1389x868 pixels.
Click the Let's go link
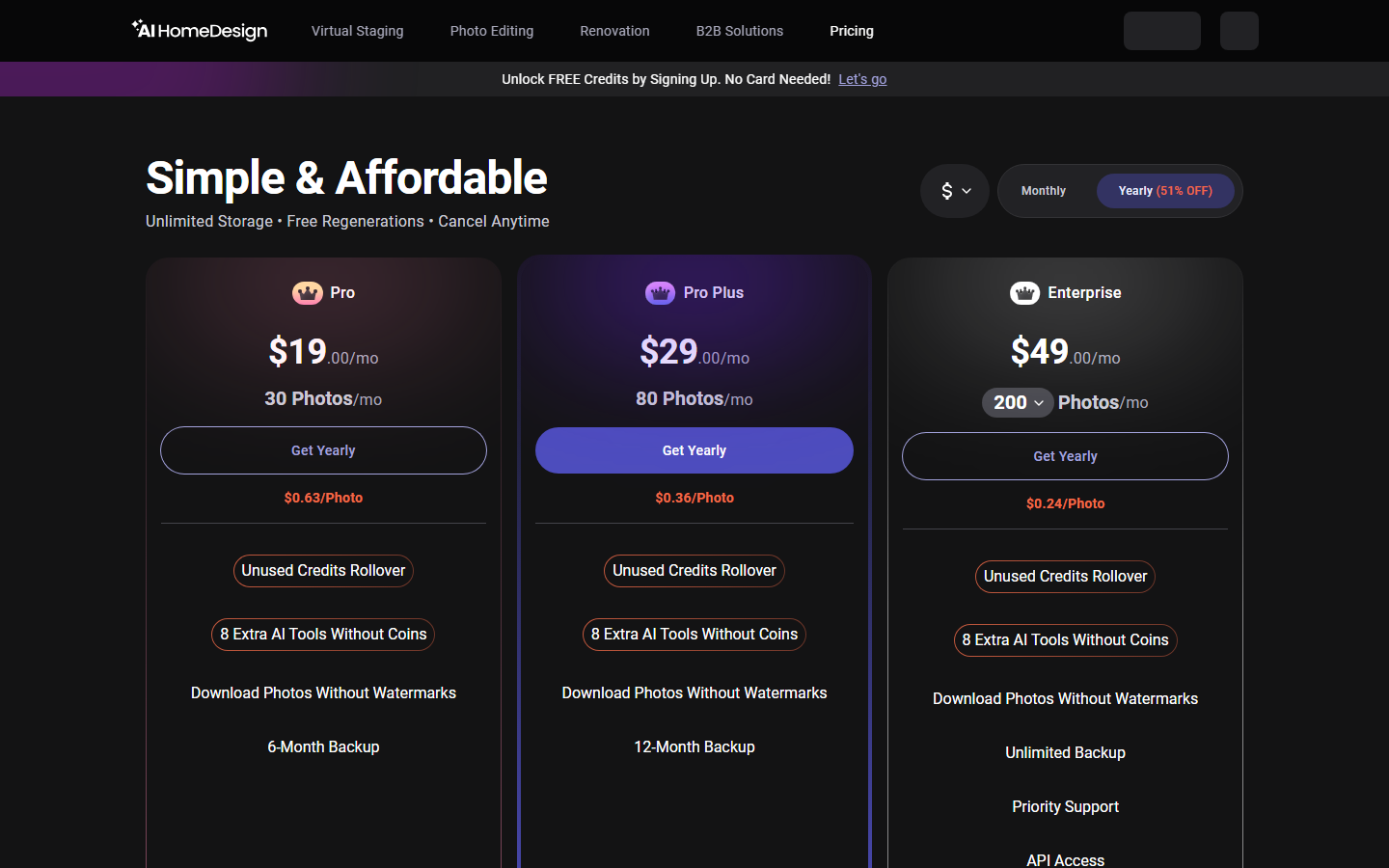click(862, 79)
